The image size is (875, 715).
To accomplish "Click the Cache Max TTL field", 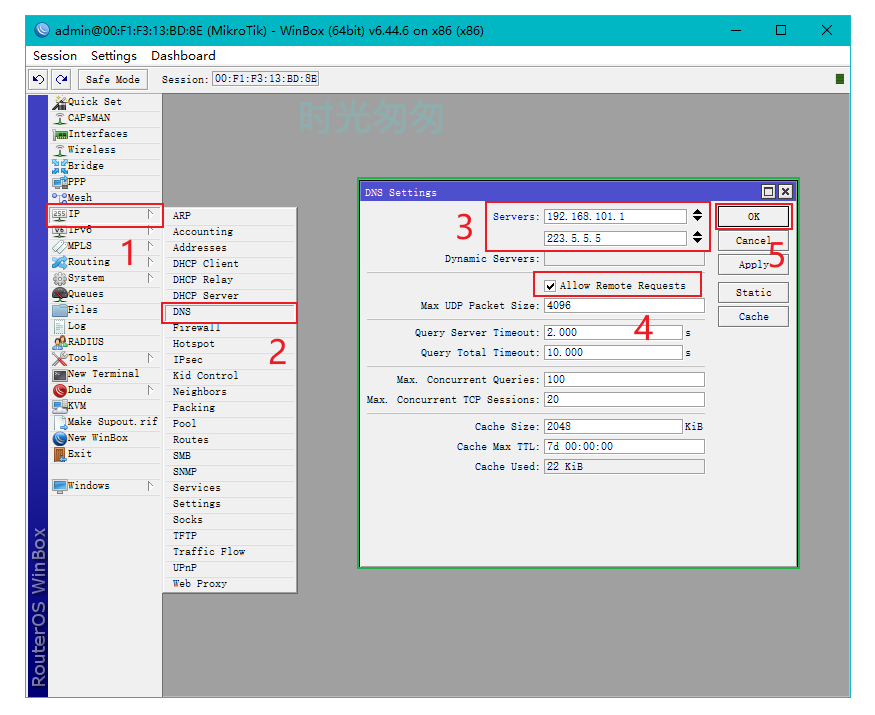I will pyautogui.click(x=624, y=447).
